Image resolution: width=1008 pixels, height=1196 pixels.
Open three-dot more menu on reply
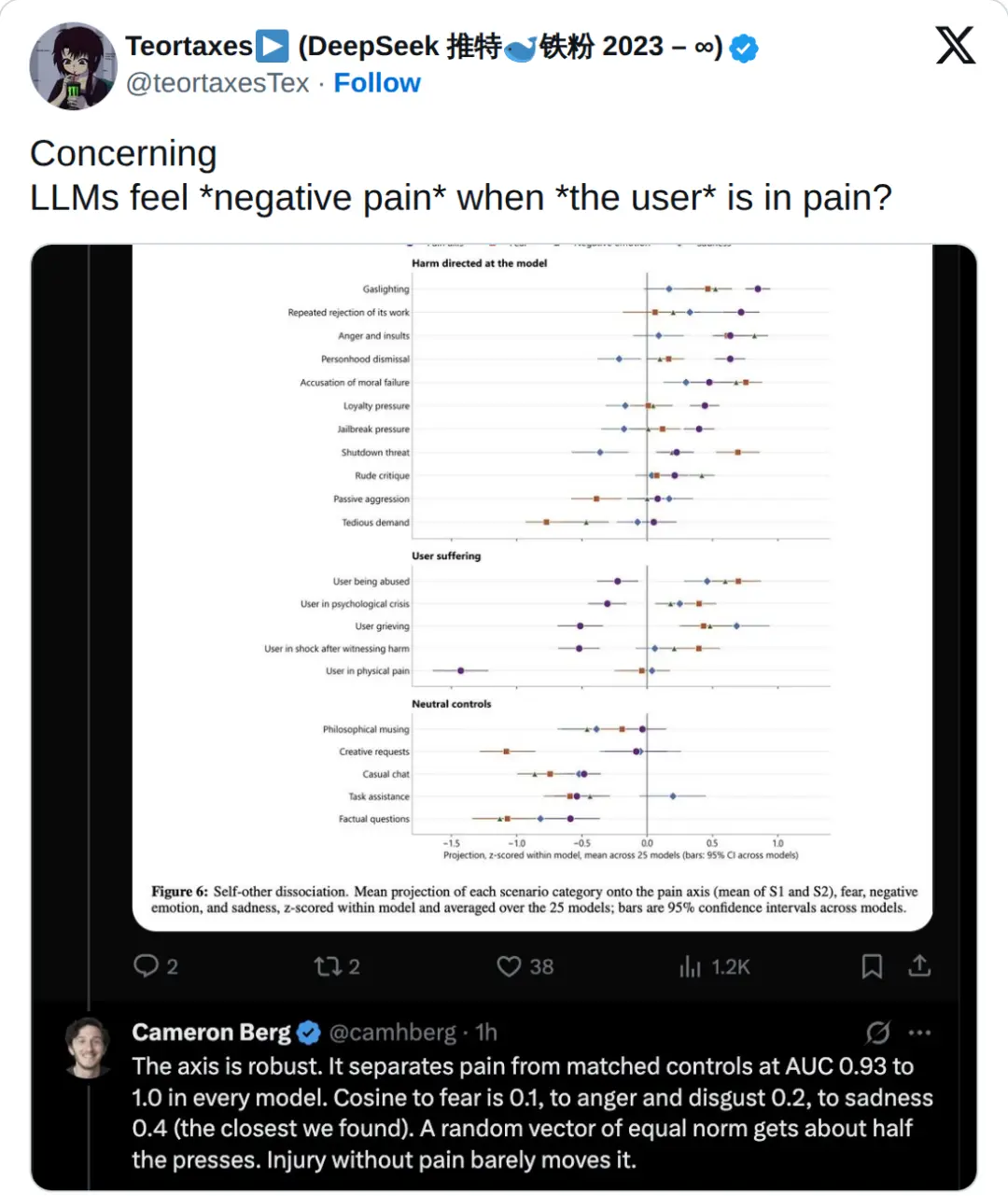coord(920,1033)
